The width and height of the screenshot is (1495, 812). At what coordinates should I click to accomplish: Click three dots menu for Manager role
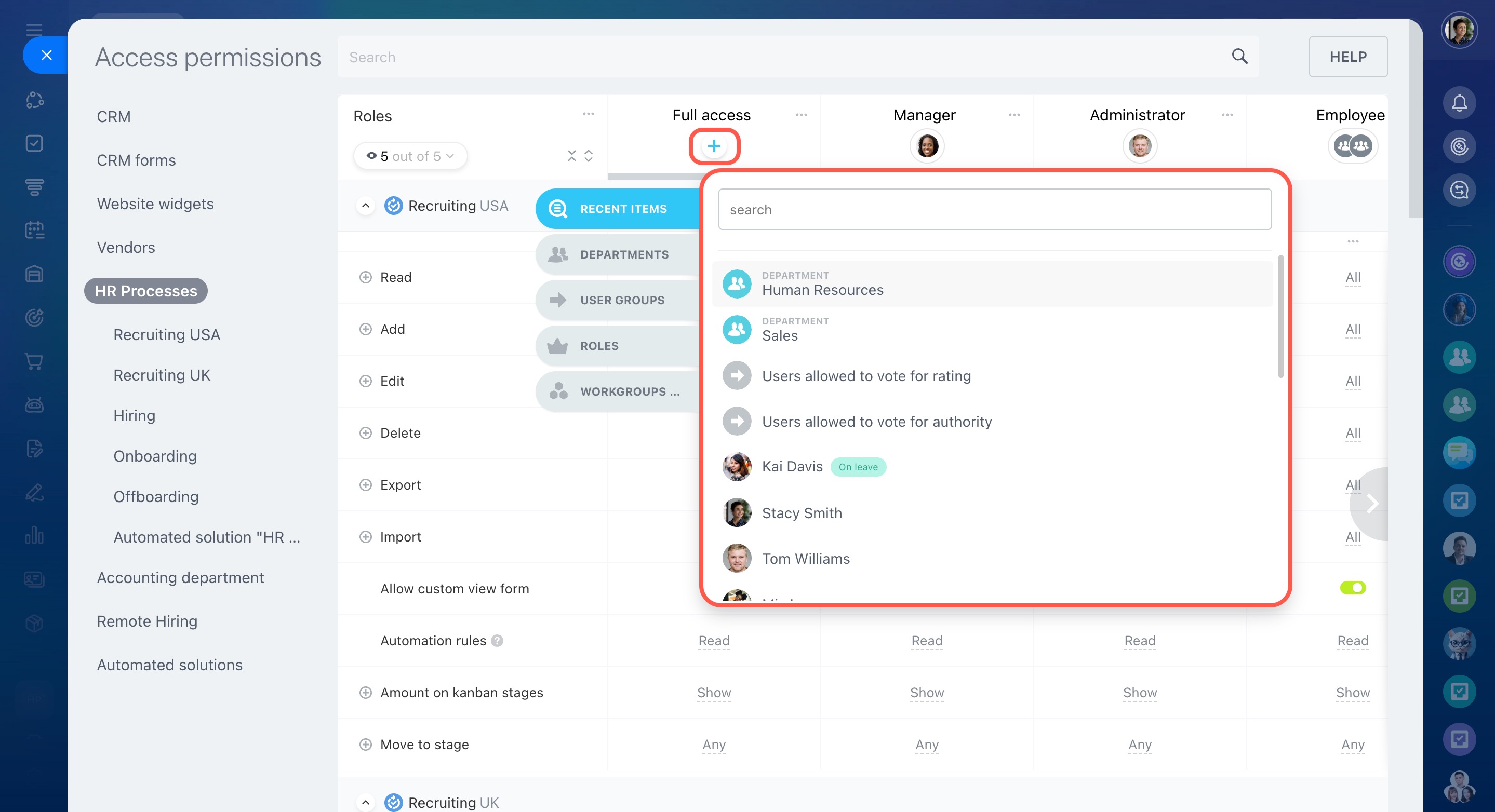[1014, 115]
